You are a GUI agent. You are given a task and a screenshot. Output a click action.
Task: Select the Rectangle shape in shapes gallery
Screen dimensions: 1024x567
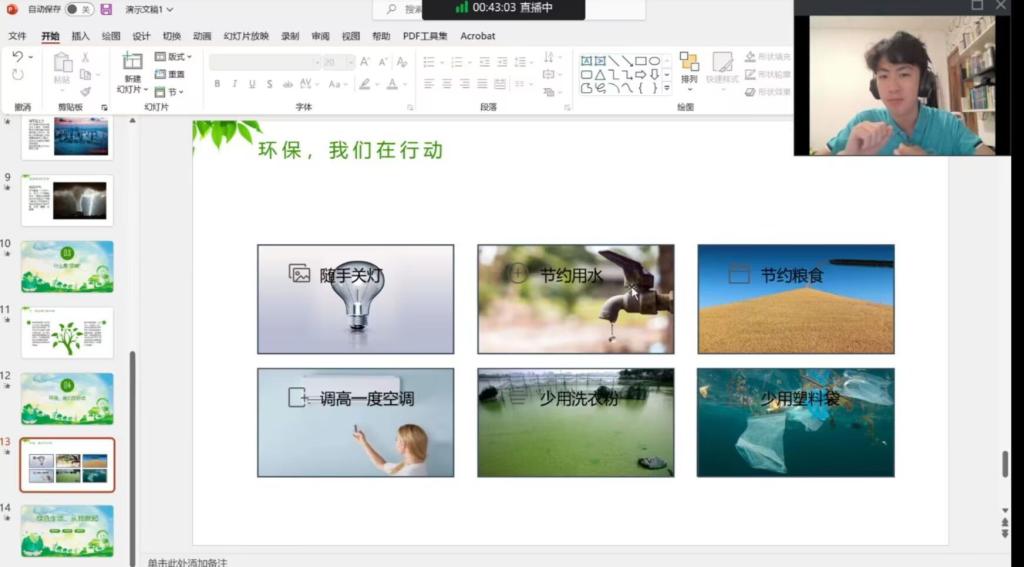pyautogui.click(x=641, y=61)
